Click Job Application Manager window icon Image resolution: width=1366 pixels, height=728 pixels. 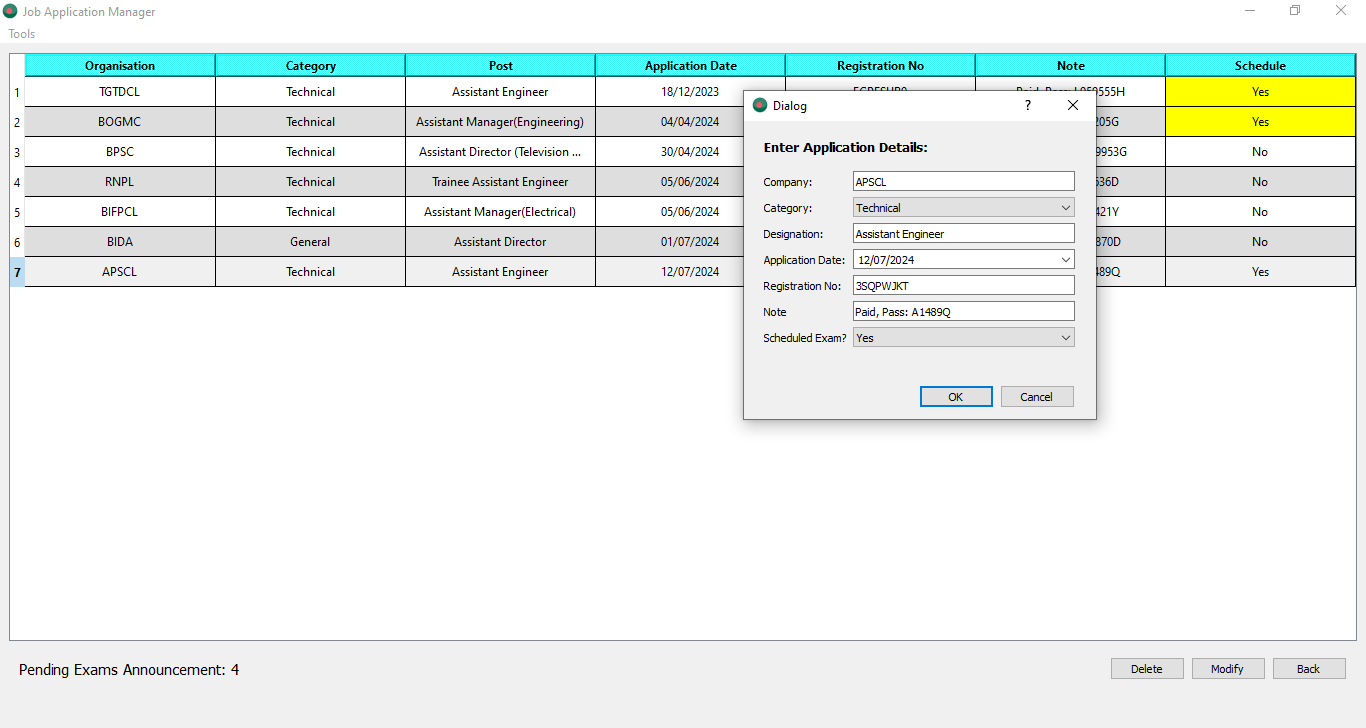coord(10,12)
